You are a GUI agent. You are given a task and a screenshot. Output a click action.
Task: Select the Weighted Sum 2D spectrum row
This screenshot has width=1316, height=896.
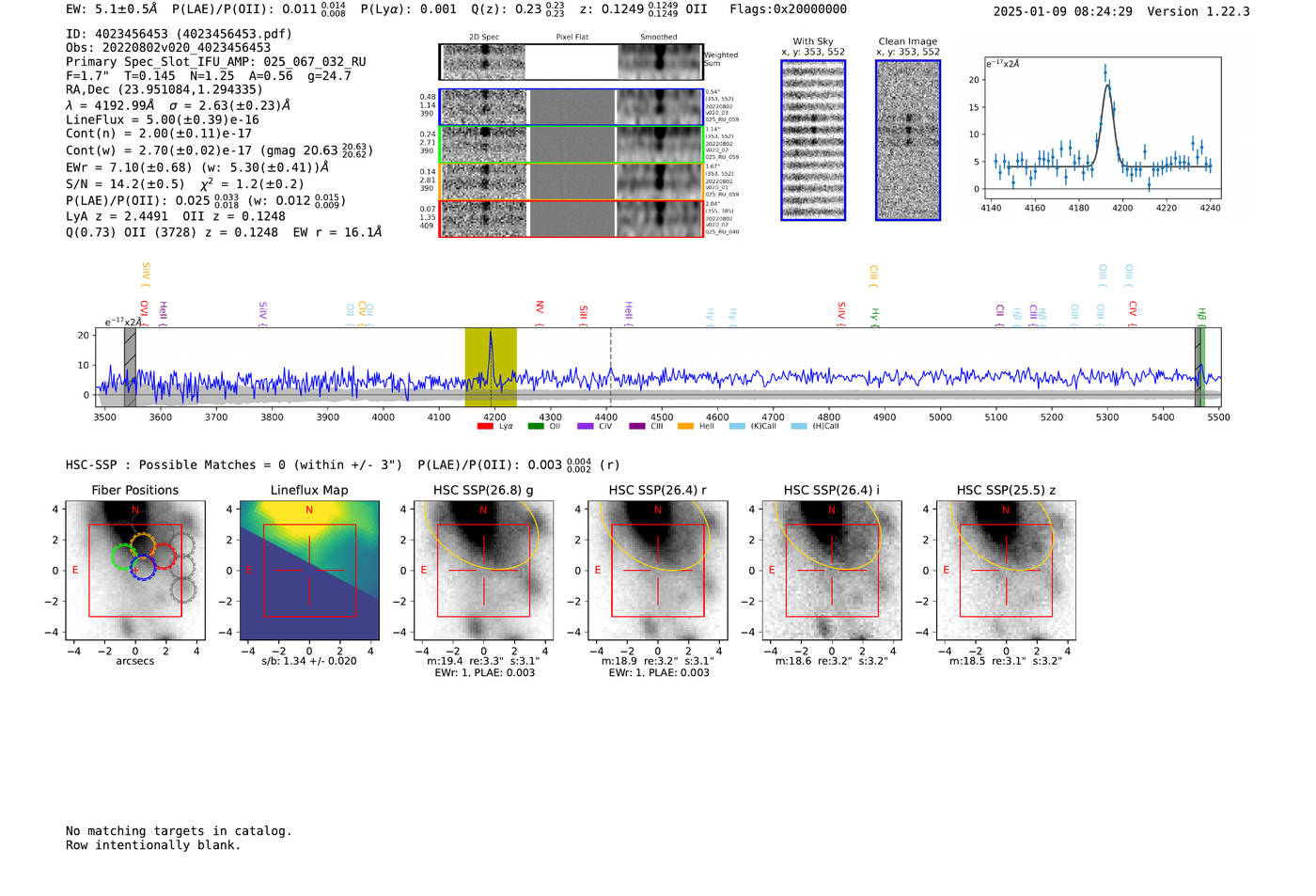click(x=572, y=62)
